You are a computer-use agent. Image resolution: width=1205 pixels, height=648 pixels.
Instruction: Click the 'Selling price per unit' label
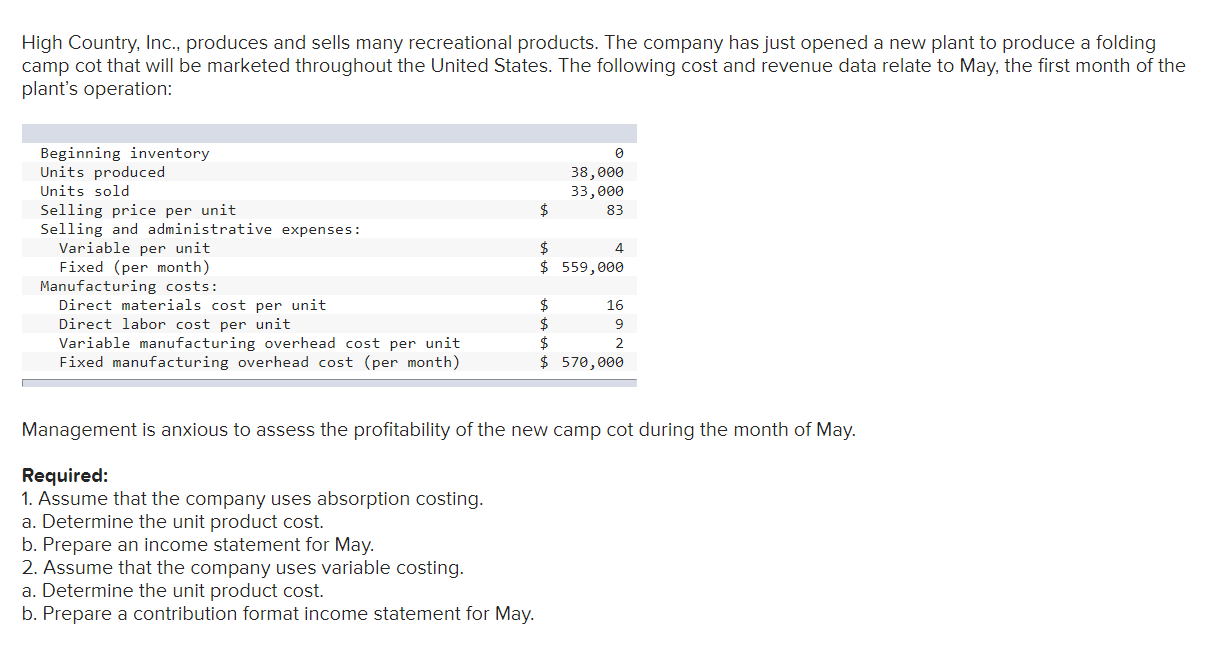[x=138, y=210]
